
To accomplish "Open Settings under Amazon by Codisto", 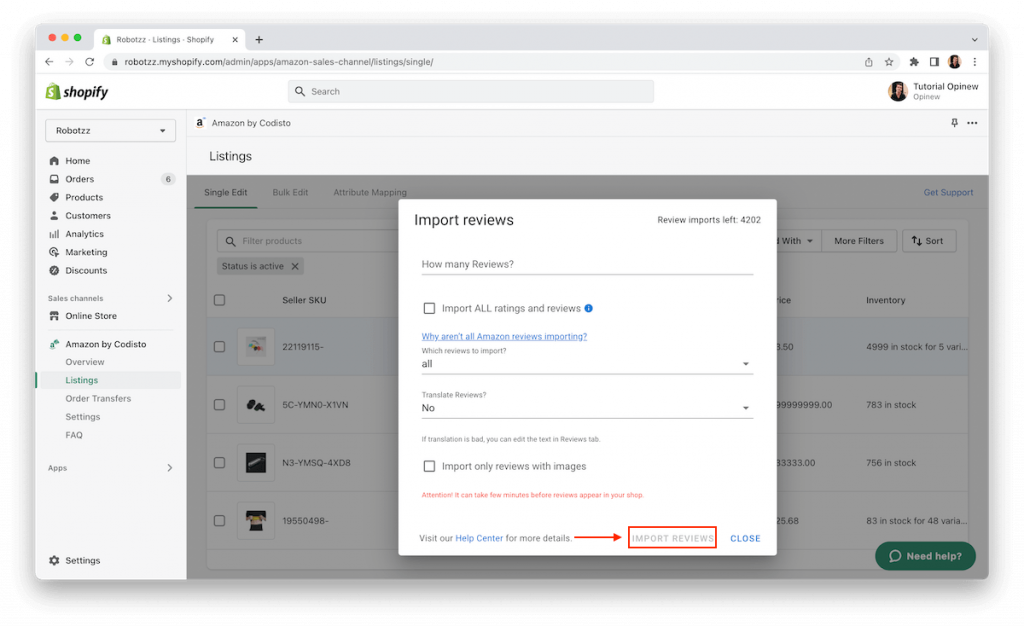I will click(83, 417).
